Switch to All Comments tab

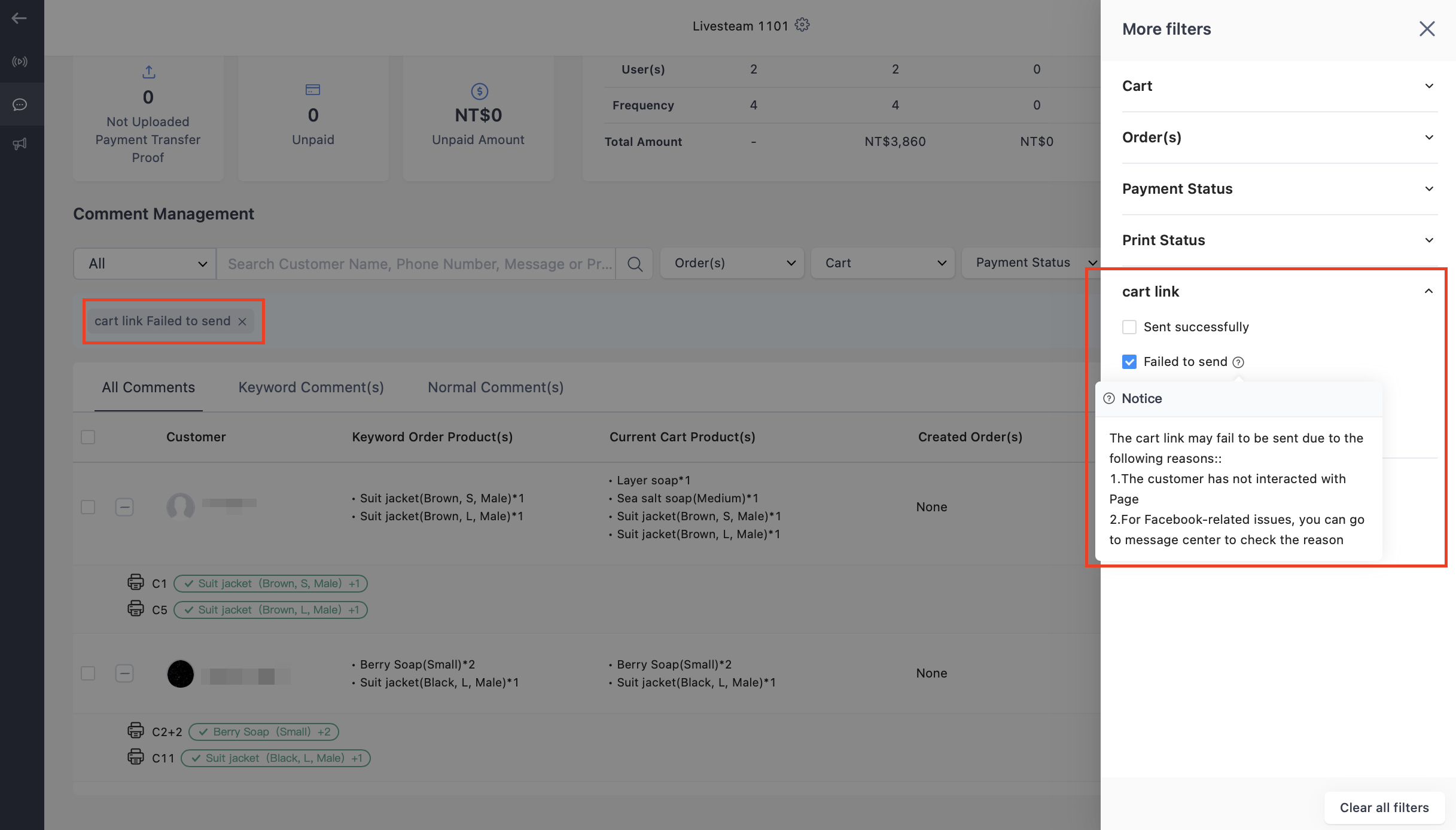[148, 387]
